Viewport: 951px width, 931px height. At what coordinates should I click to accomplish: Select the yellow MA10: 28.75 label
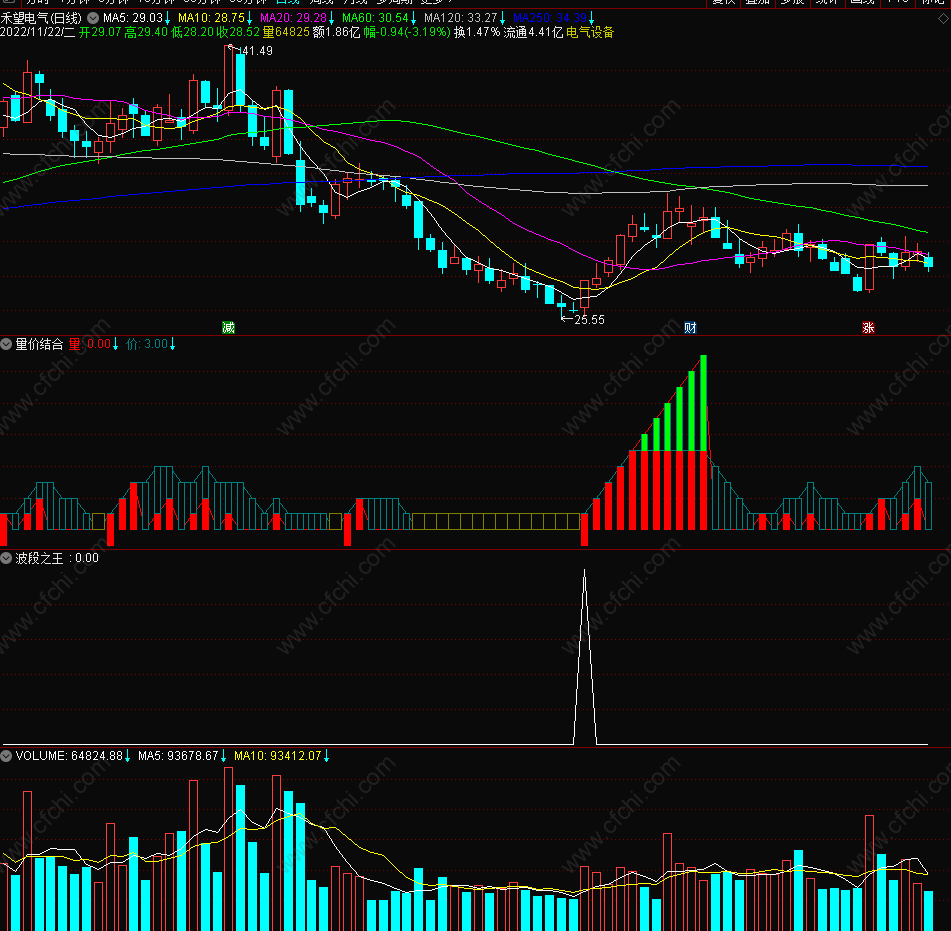click(x=211, y=18)
